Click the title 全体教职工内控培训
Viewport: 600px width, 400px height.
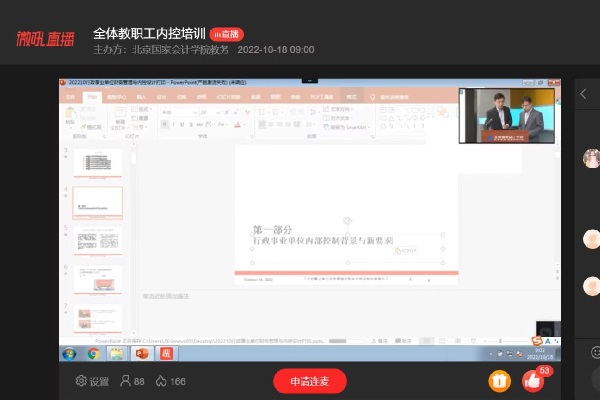point(149,32)
